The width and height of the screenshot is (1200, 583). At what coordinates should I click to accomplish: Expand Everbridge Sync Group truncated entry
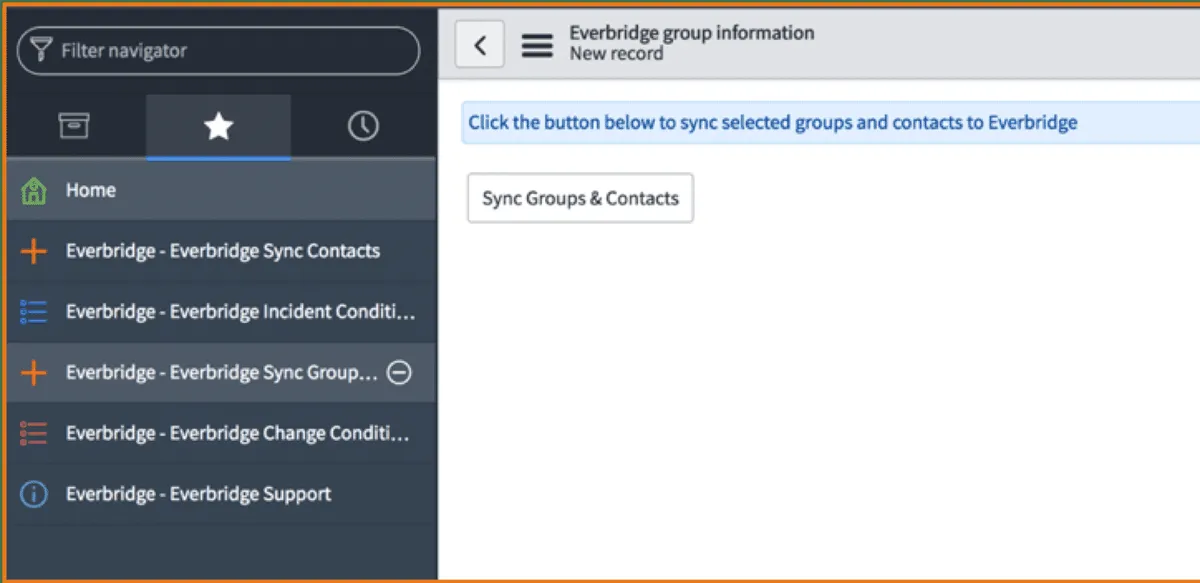(x=220, y=372)
